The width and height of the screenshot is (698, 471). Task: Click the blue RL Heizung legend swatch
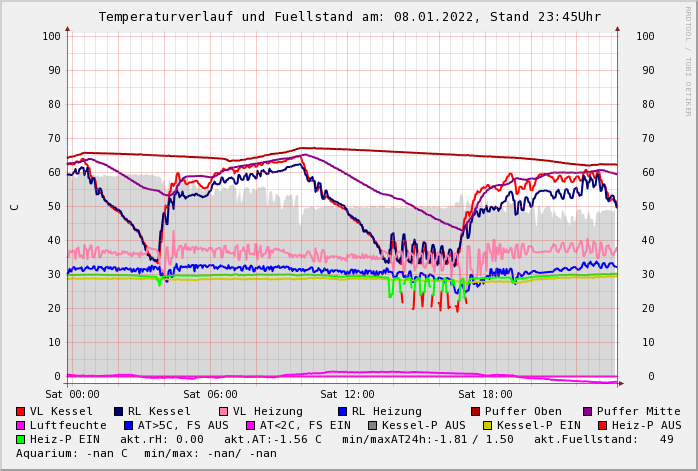[x=342, y=411]
